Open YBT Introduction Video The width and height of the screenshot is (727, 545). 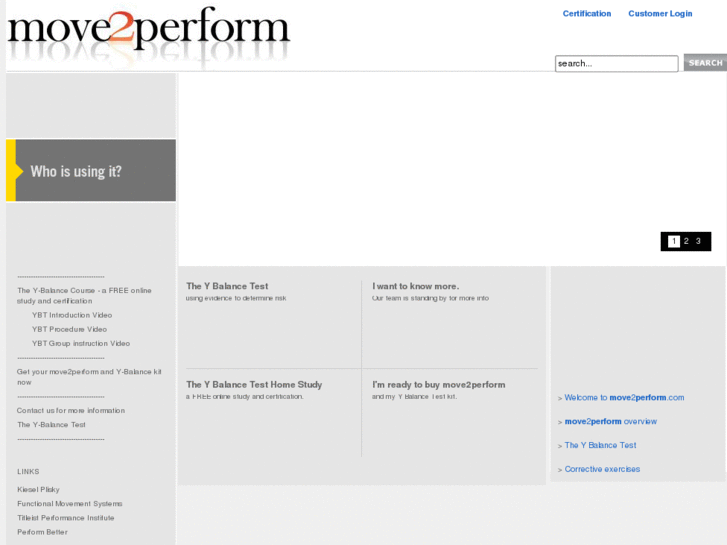pyautogui.click(x=72, y=315)
